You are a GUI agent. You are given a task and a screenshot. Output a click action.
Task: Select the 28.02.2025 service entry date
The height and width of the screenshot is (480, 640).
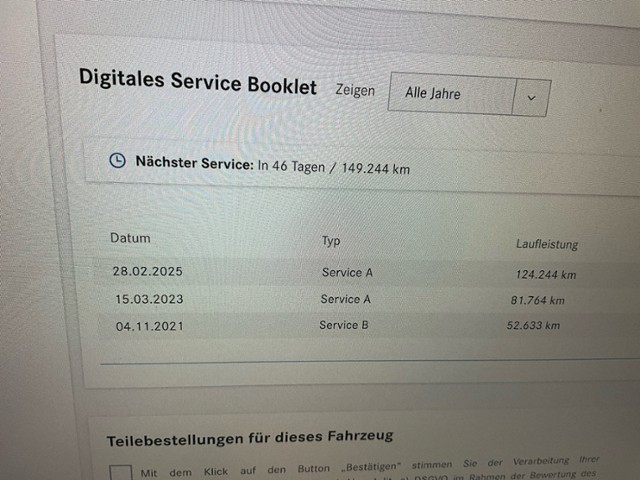click(147, 271)
